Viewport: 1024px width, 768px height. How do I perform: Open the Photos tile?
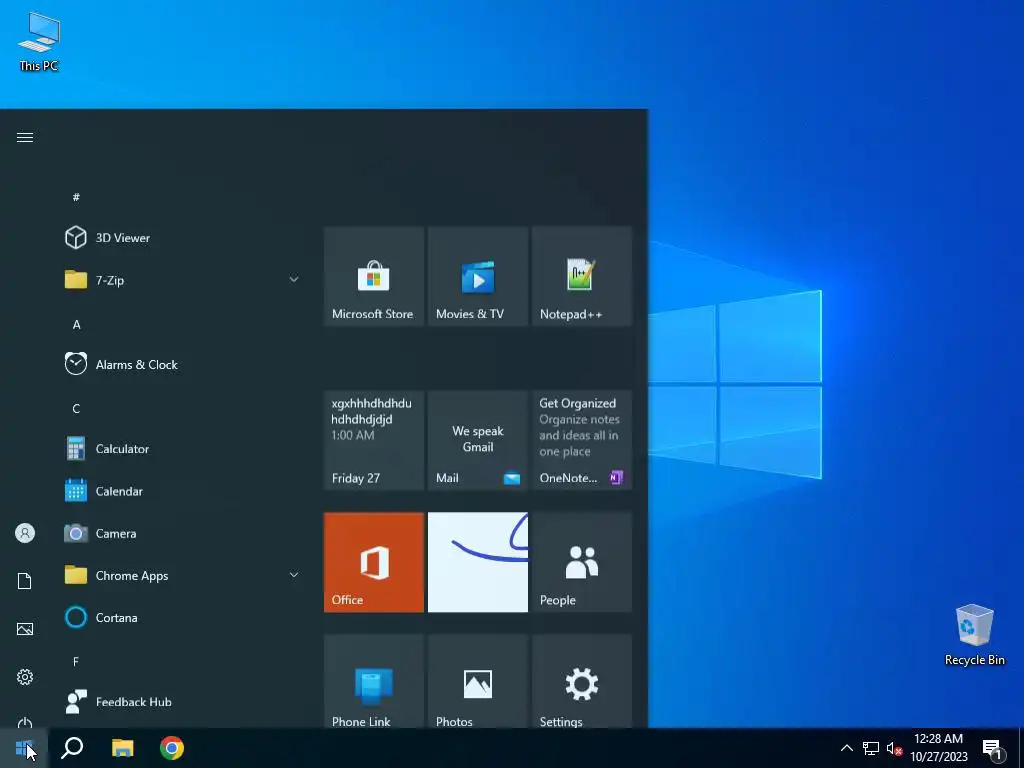pyautogui.click(x=477, y=681)
